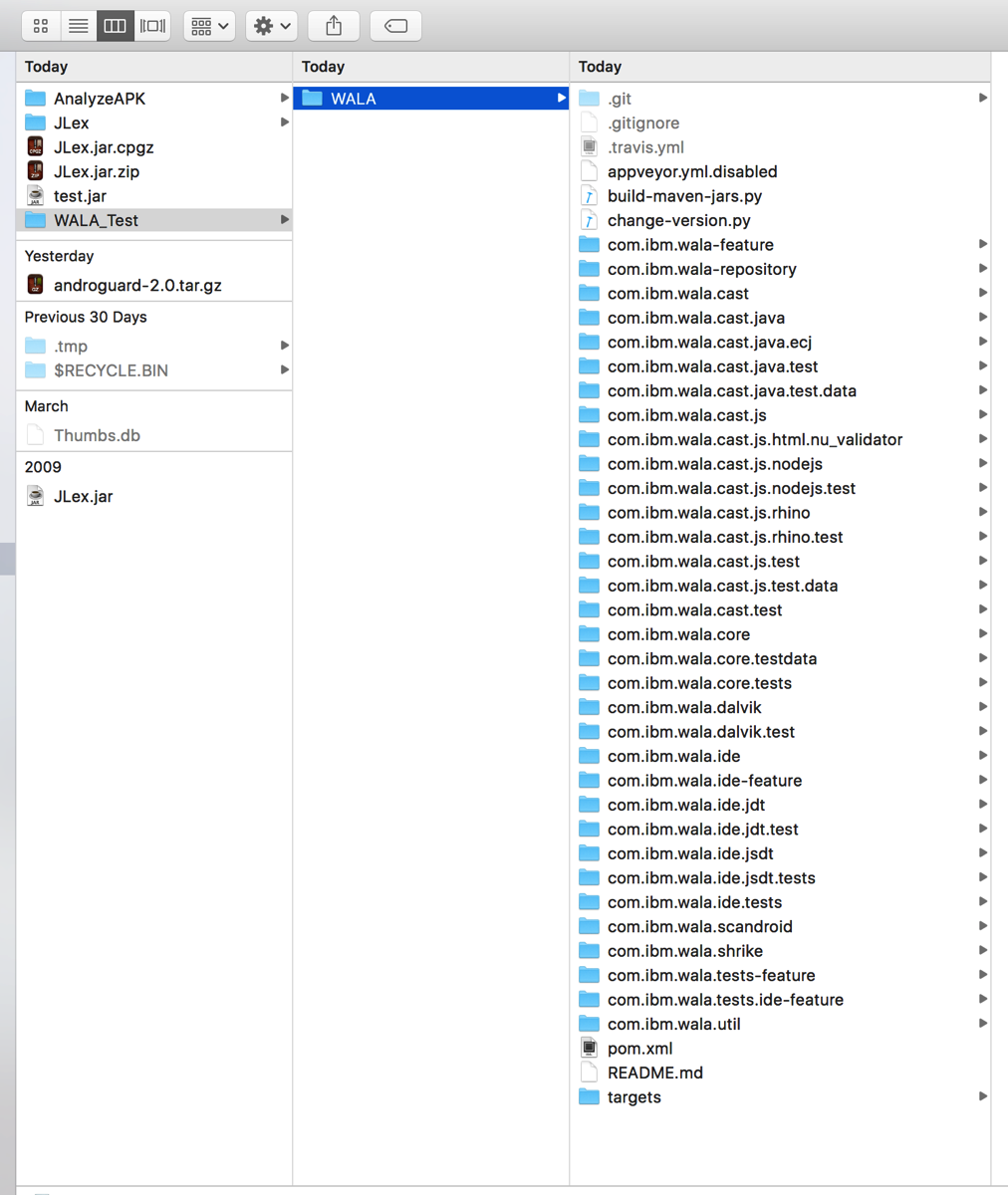Screen dimensions: 1008x1195
Task: Click the test.jar file icon
Action: [x=36, y=195]
